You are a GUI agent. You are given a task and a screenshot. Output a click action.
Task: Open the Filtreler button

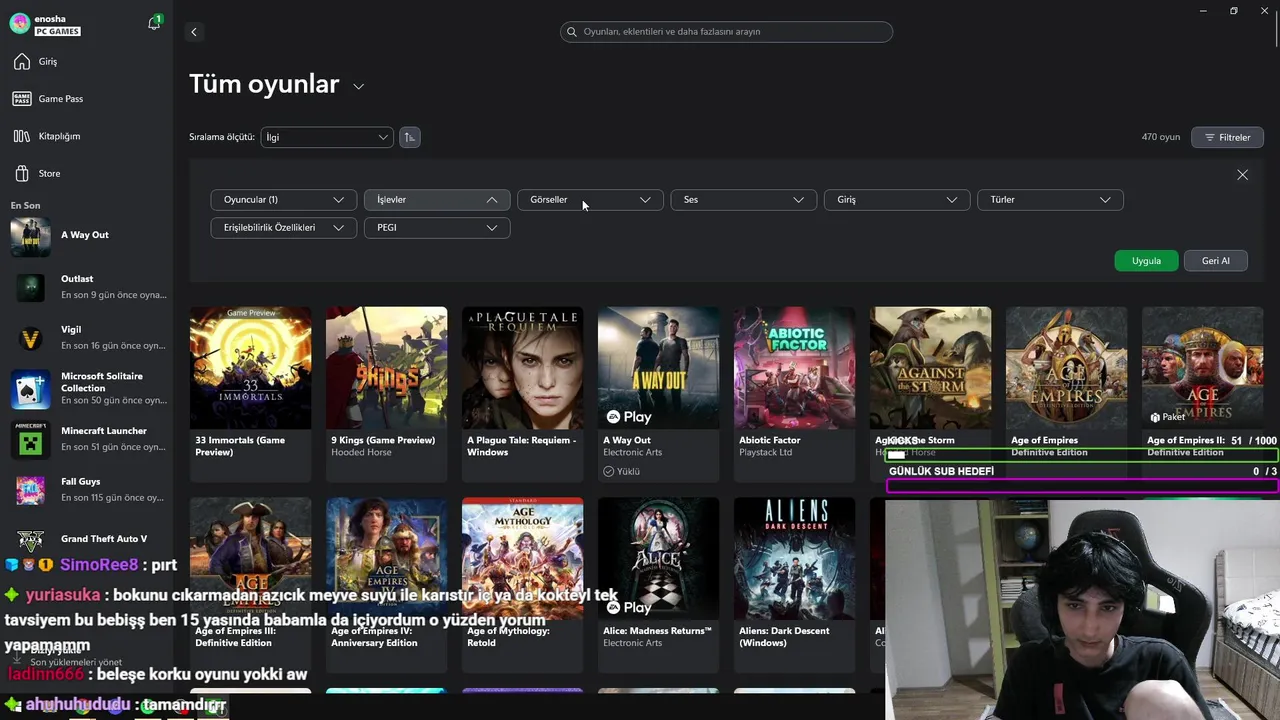point(1227,137)
